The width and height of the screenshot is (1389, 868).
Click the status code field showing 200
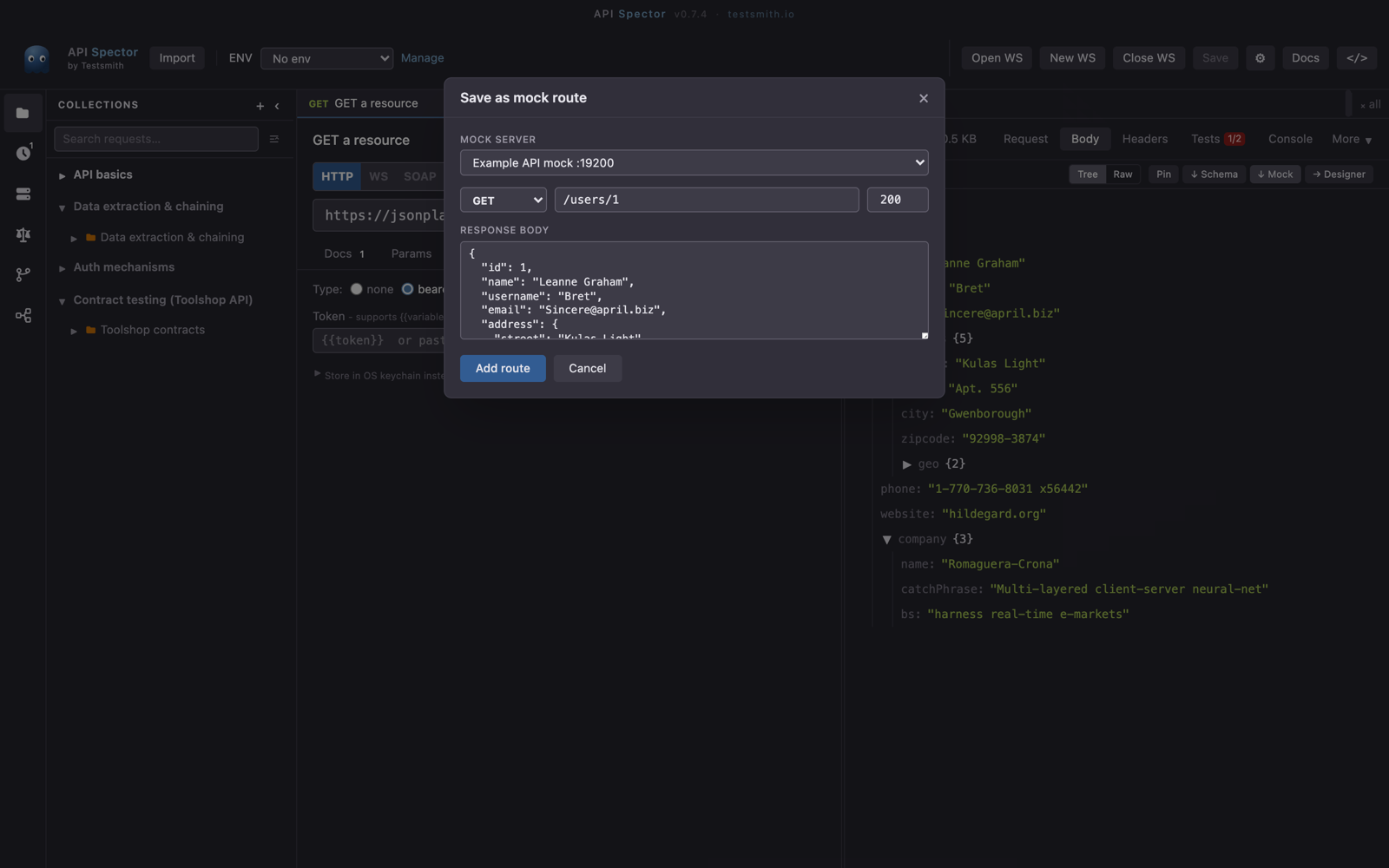(x=898, y=200)
